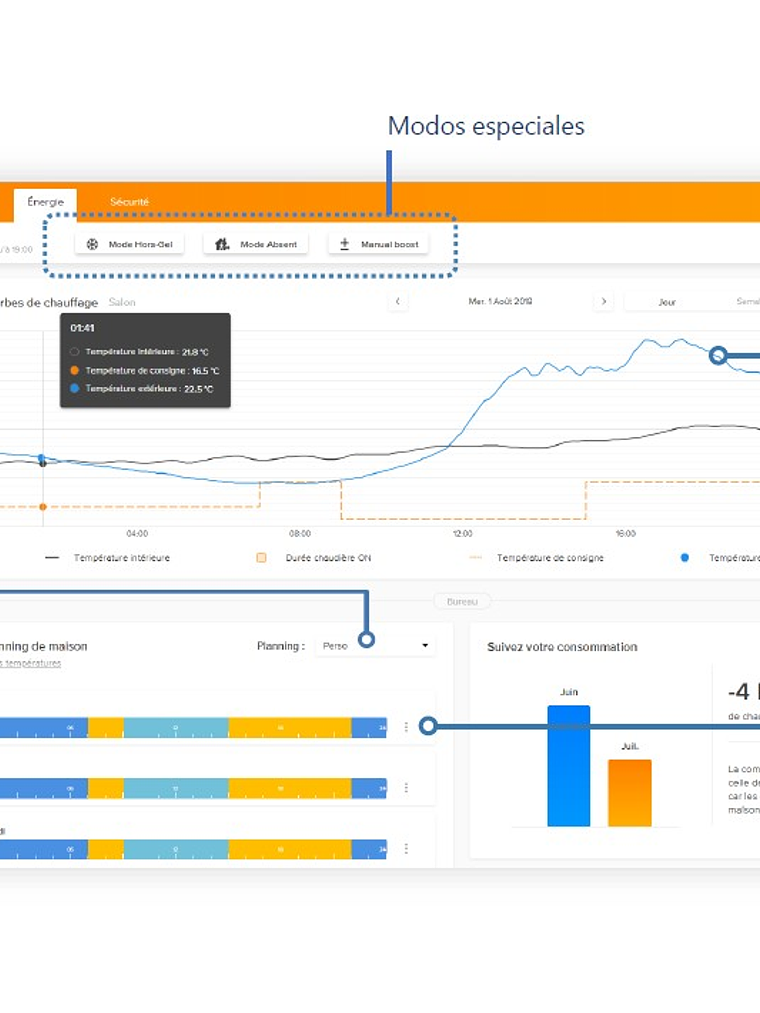760x1013 pixels.
Task: Switch to the Énergie tab
Action: [45, 203]
